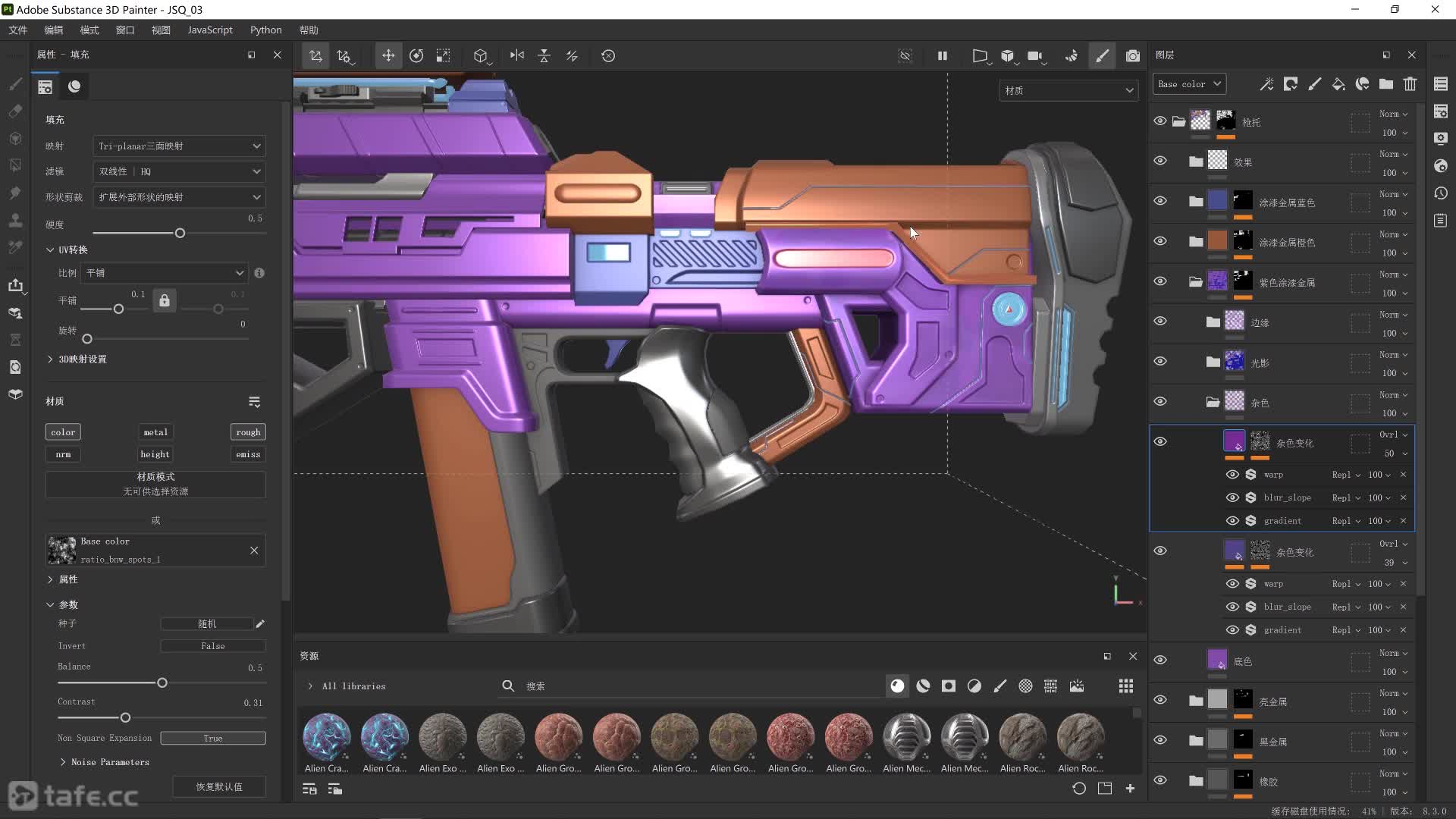This screenshot has height=819, width=1456.
Task: Hide the 枪托 layer group
Action: tap(1160, 121)
